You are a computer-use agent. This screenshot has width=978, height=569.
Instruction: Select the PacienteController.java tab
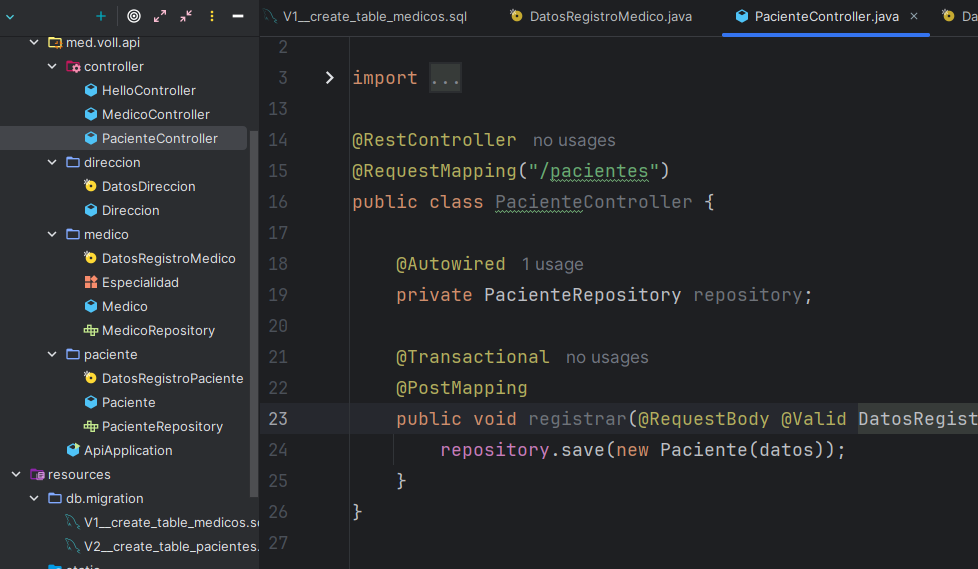click(826, 17)
